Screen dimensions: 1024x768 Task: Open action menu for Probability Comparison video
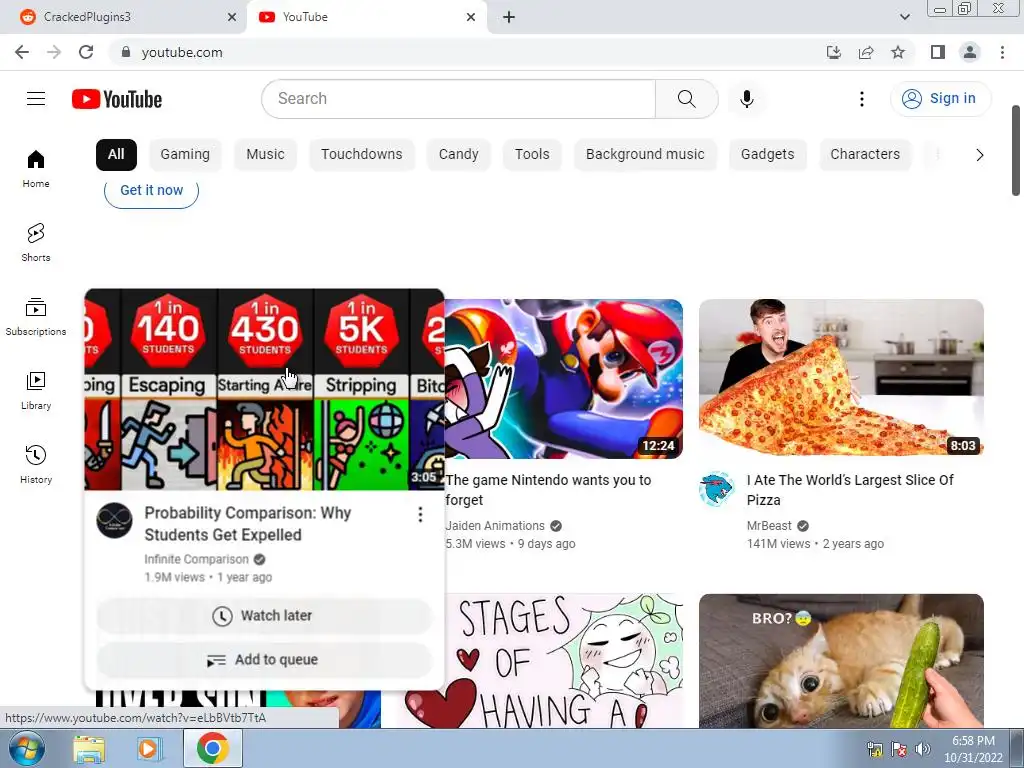[420, 515]
